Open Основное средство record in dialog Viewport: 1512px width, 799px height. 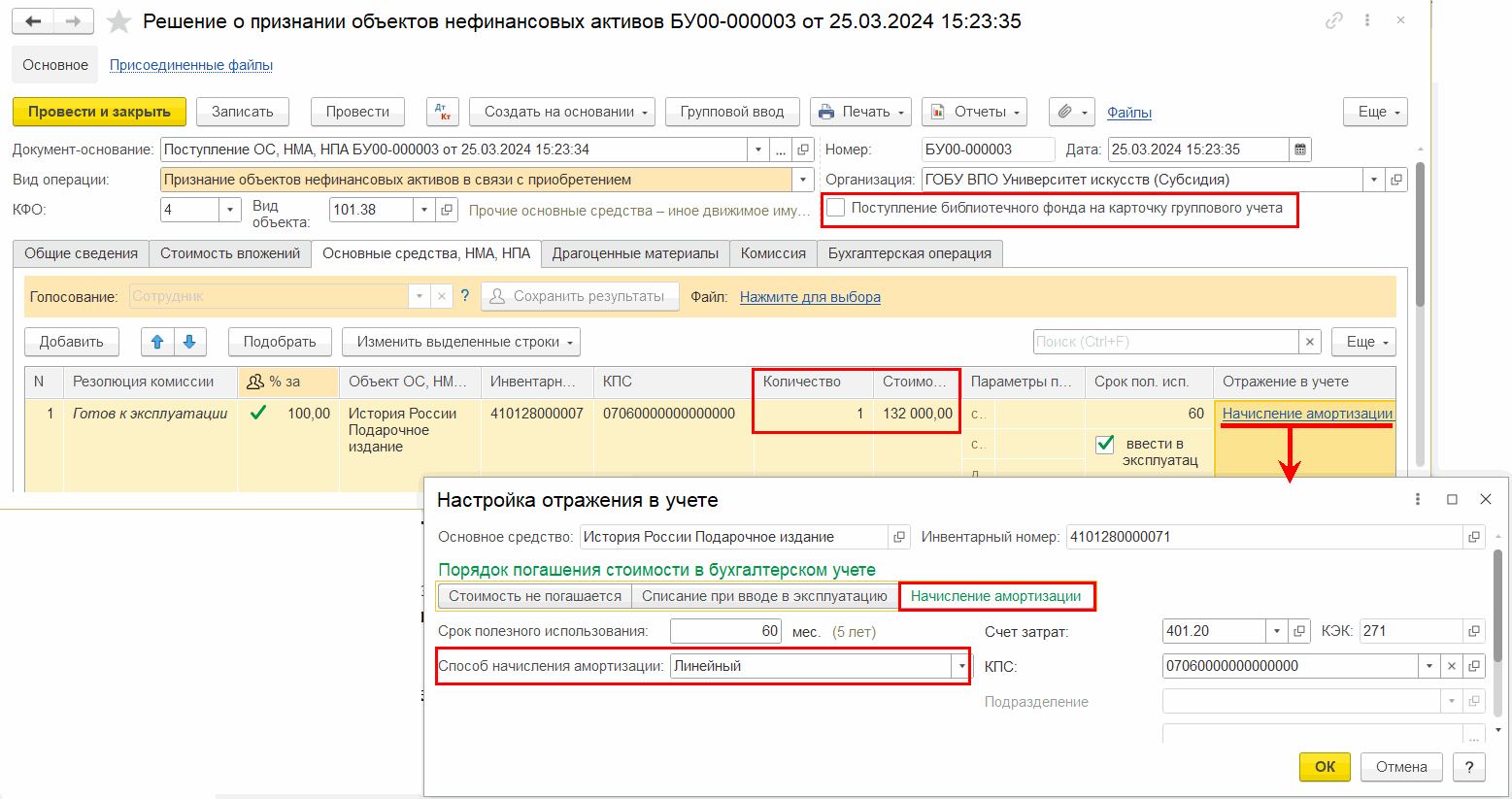coord(899,537)
